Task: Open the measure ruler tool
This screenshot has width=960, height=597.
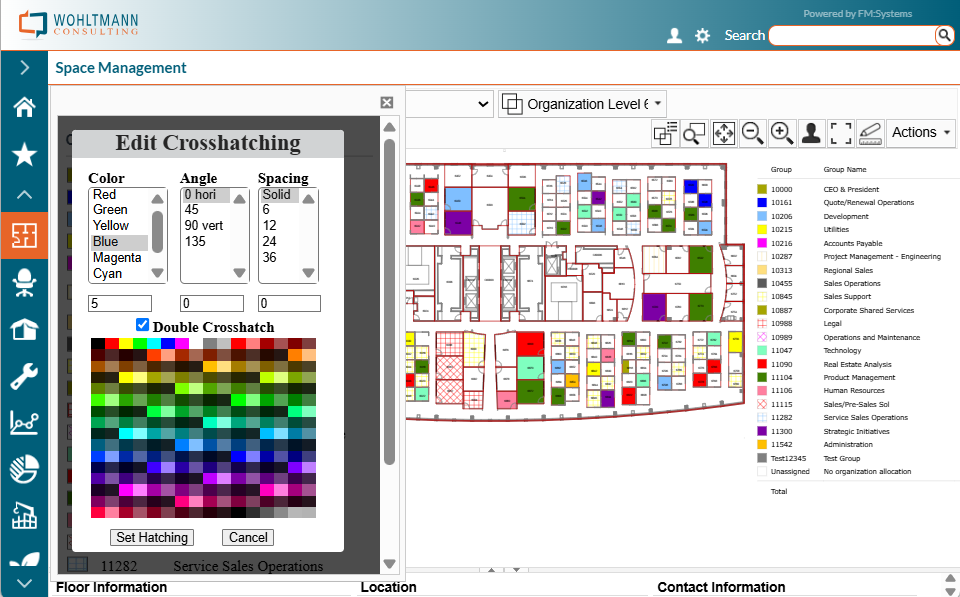Action: (x=870, y=133)
